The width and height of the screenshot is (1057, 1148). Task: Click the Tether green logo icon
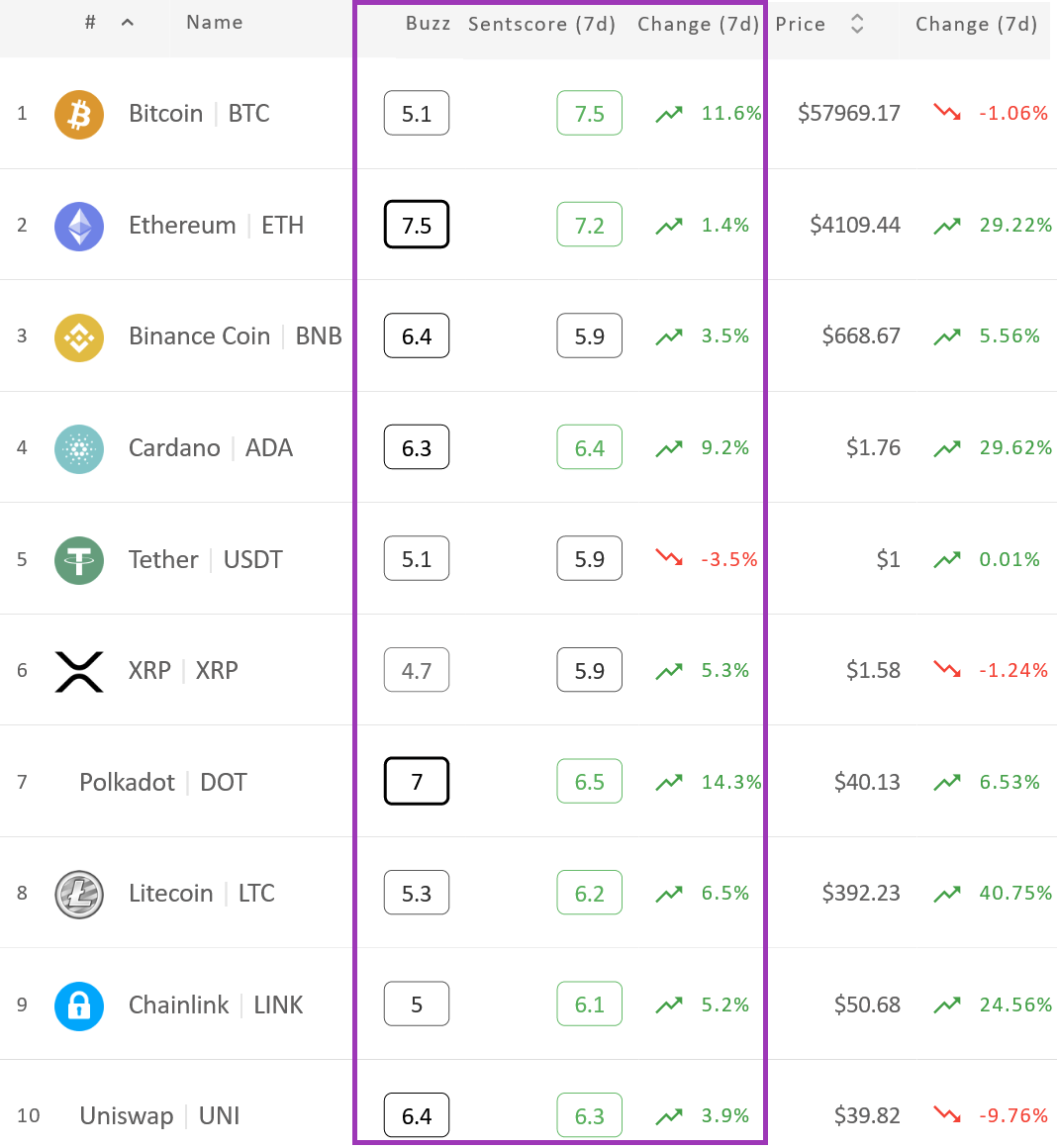coord(79,560)
